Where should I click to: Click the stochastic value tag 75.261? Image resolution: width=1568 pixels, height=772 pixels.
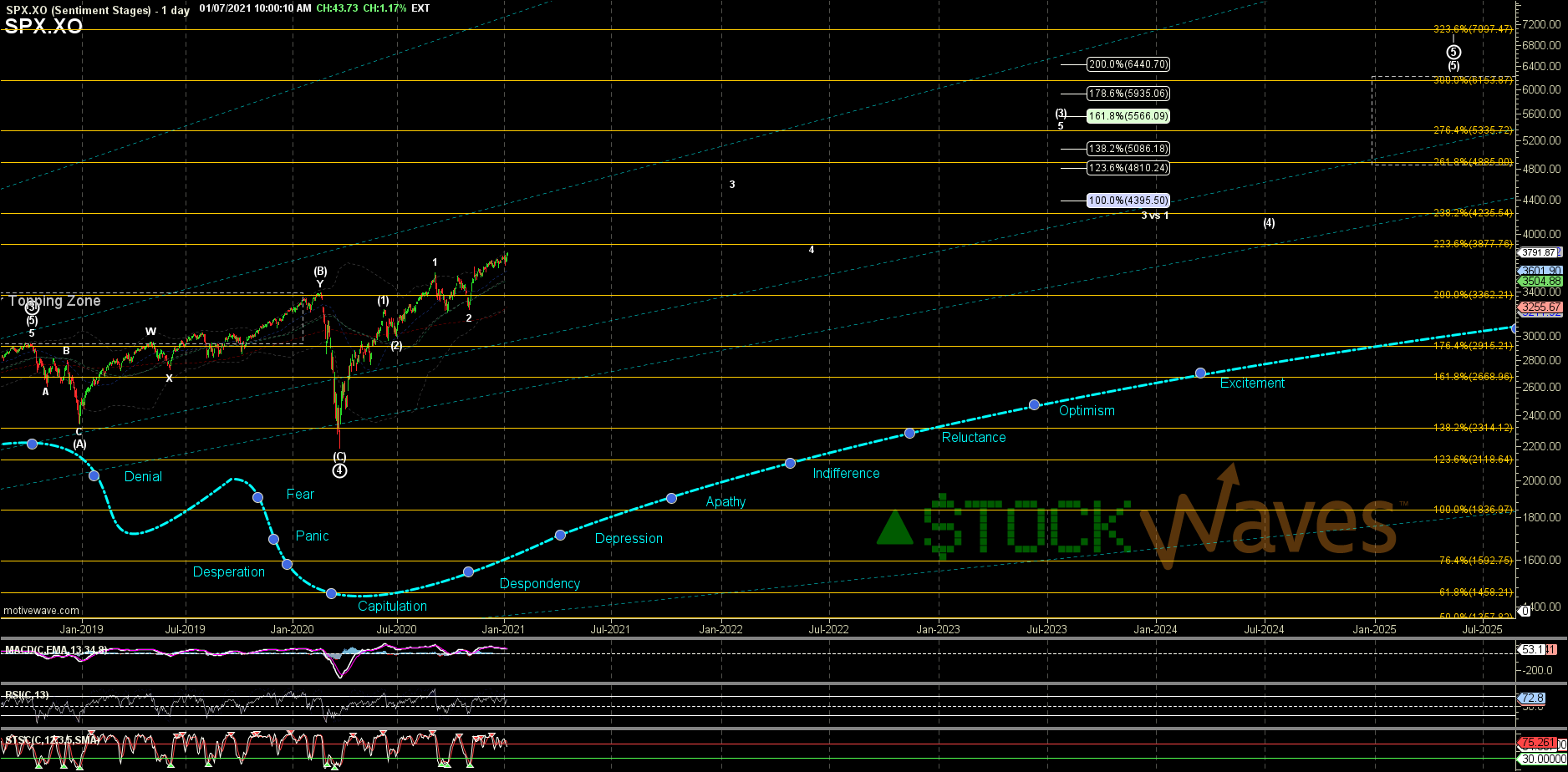[x=1537, y=743]
